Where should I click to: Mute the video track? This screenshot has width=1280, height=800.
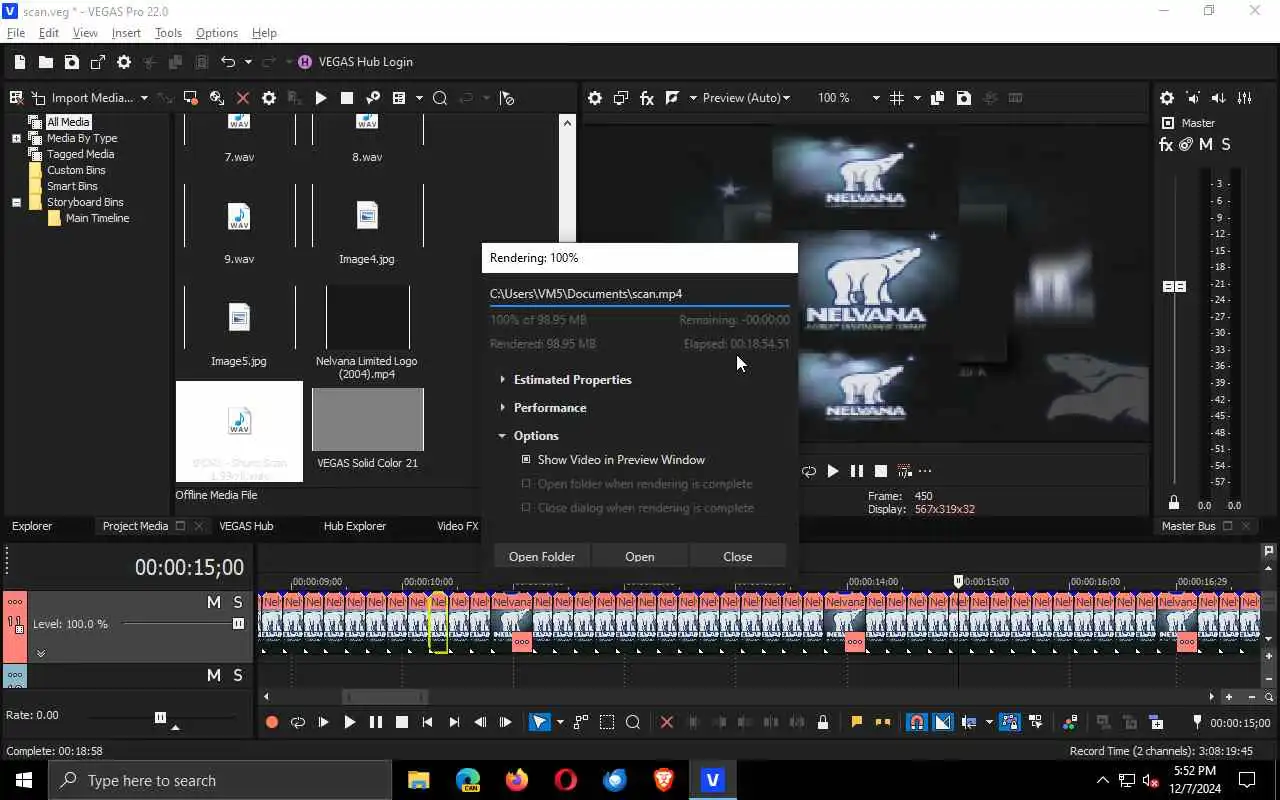tap(213, 602)
